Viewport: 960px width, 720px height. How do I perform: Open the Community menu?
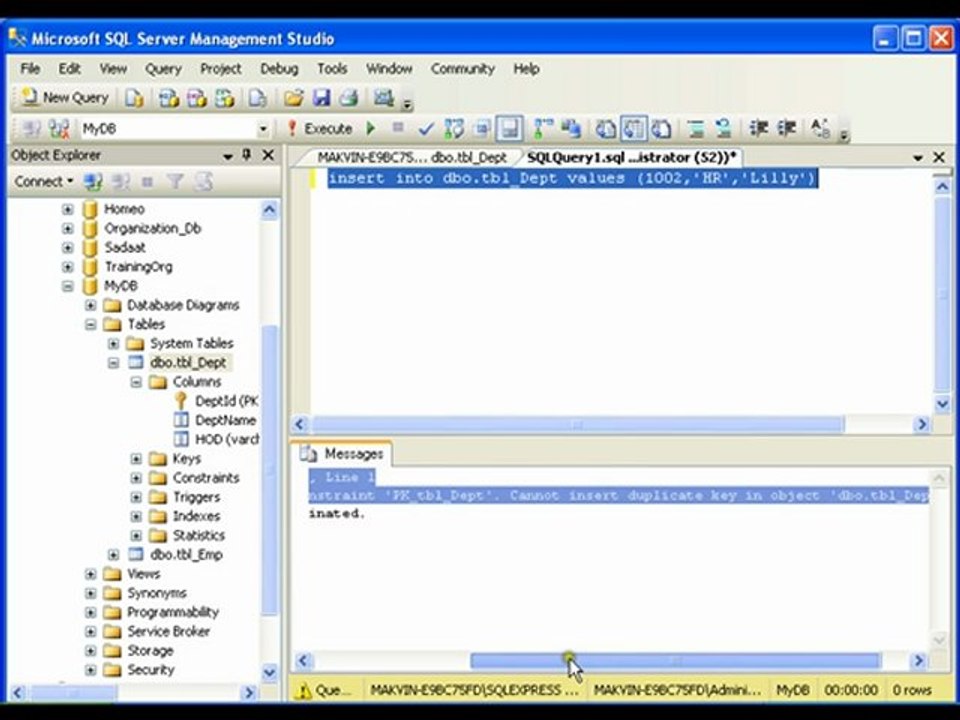462,69
